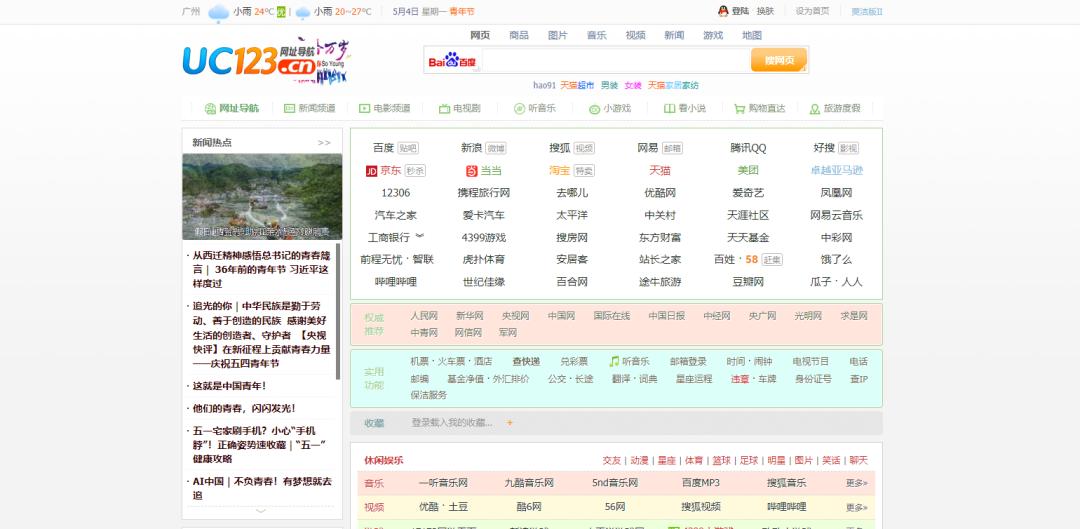This screenshot has width=1080, height=529.
Task: Open the 爱奇艺 site link
Action: click(748, 193)
